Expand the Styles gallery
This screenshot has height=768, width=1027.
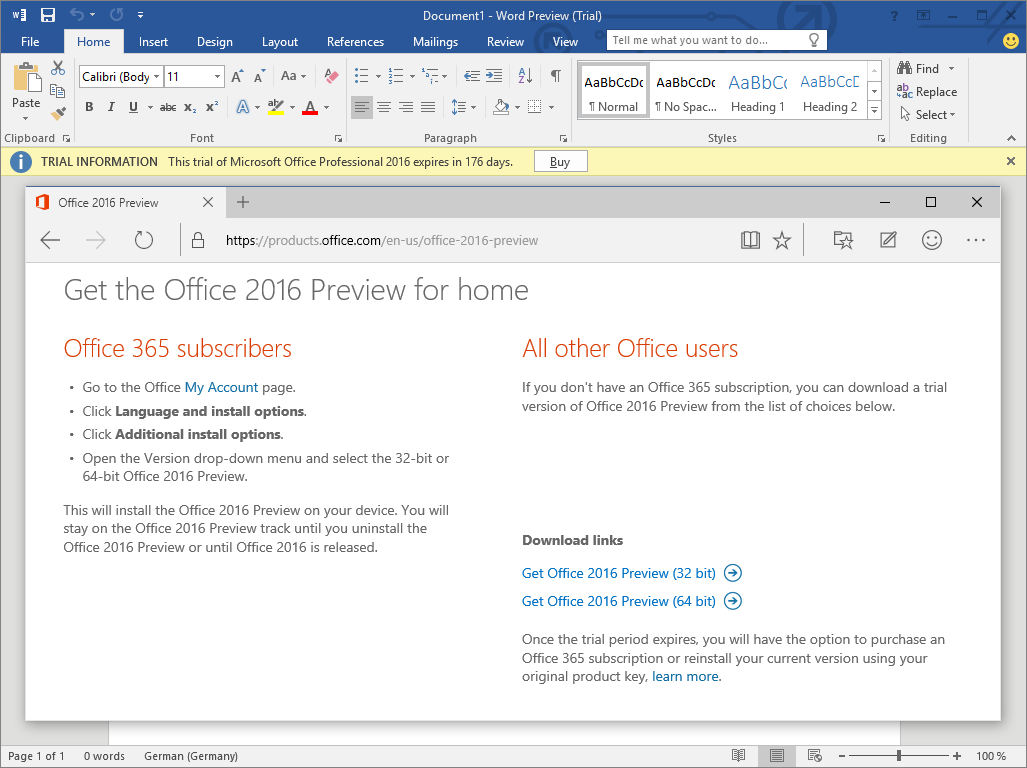point(874,111)
